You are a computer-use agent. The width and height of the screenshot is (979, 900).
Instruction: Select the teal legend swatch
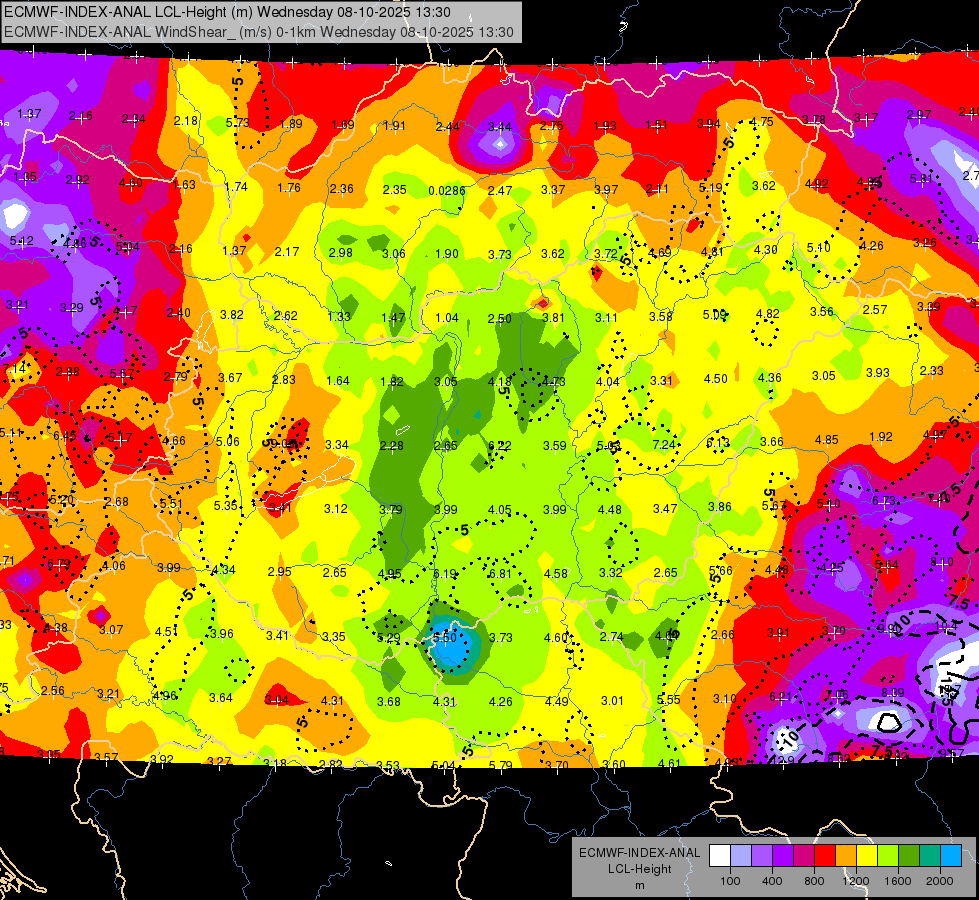coord(930,855)
